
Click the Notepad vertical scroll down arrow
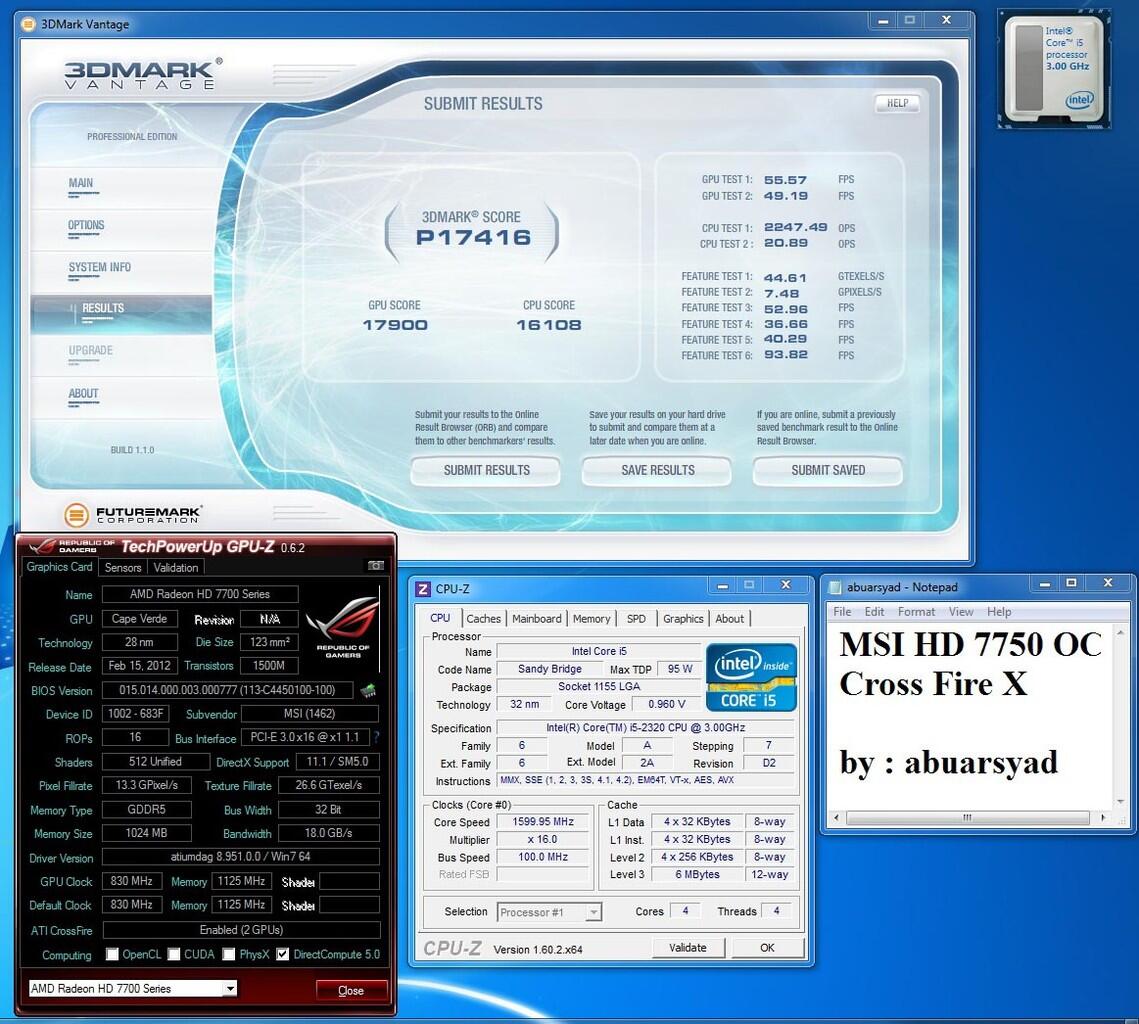tap(1119, 802)
